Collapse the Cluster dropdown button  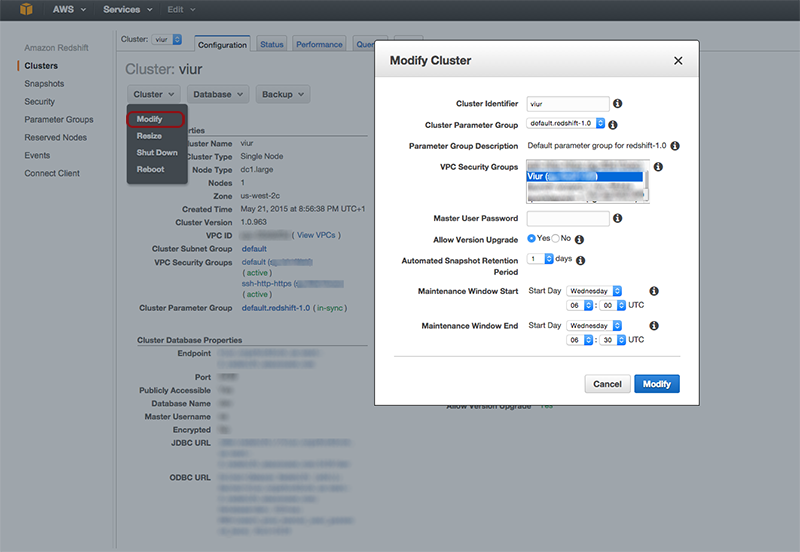click(154, 94)
